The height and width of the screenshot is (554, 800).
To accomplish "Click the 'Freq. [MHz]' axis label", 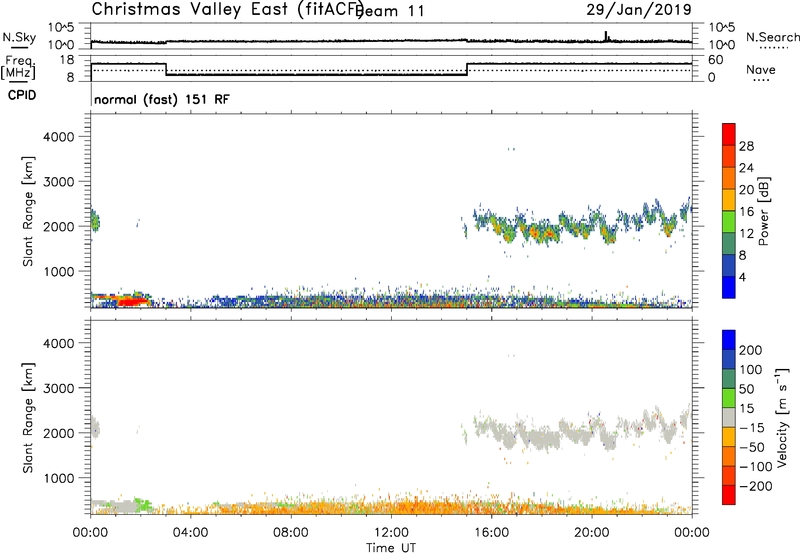I will pyautogui.click(x=18, y=67).
